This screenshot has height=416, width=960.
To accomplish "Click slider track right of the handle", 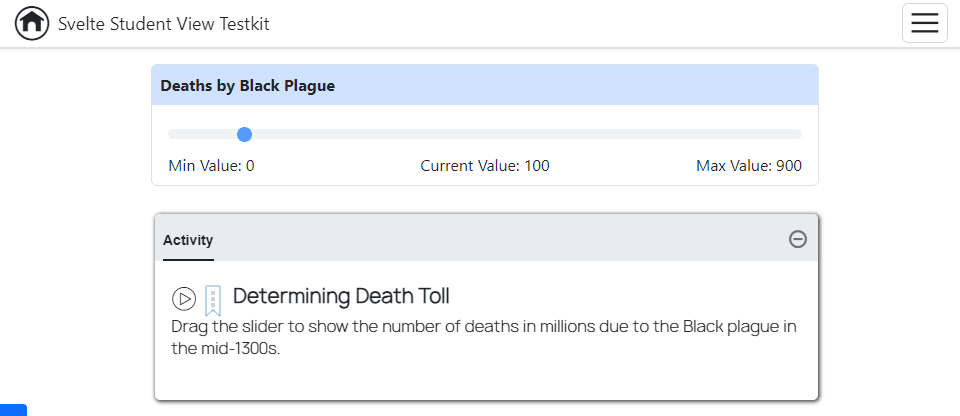I will pyautogui.click(x=520, y=134).
